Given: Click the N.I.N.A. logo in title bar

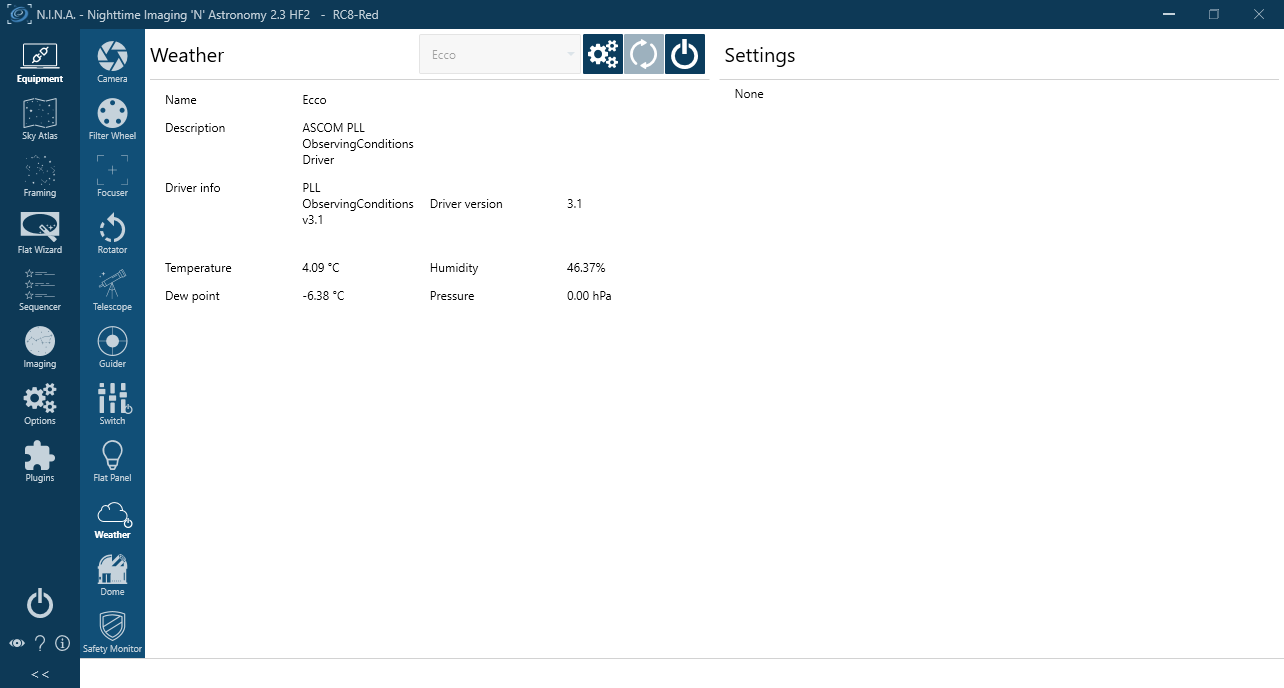Looking at the screenshot, I should [18, 14].
